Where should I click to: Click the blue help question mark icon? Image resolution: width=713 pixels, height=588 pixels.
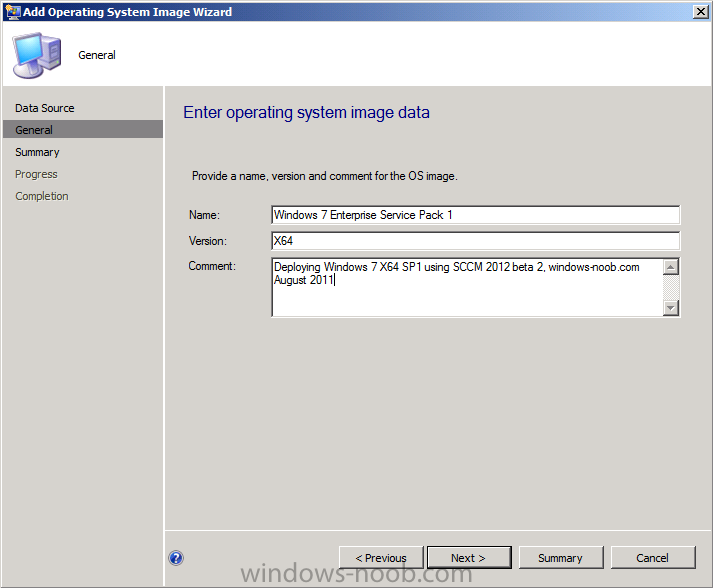176,558
